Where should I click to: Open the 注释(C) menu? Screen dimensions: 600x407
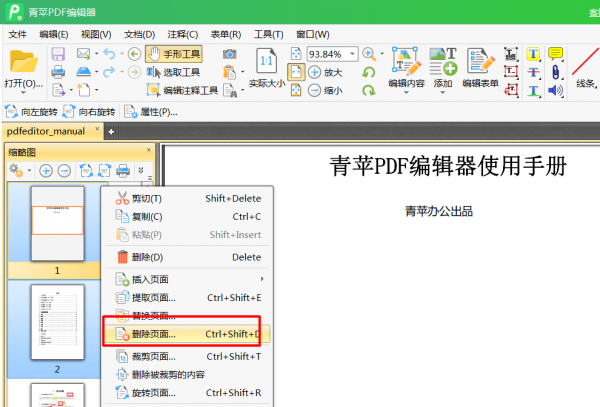(183, 34)
